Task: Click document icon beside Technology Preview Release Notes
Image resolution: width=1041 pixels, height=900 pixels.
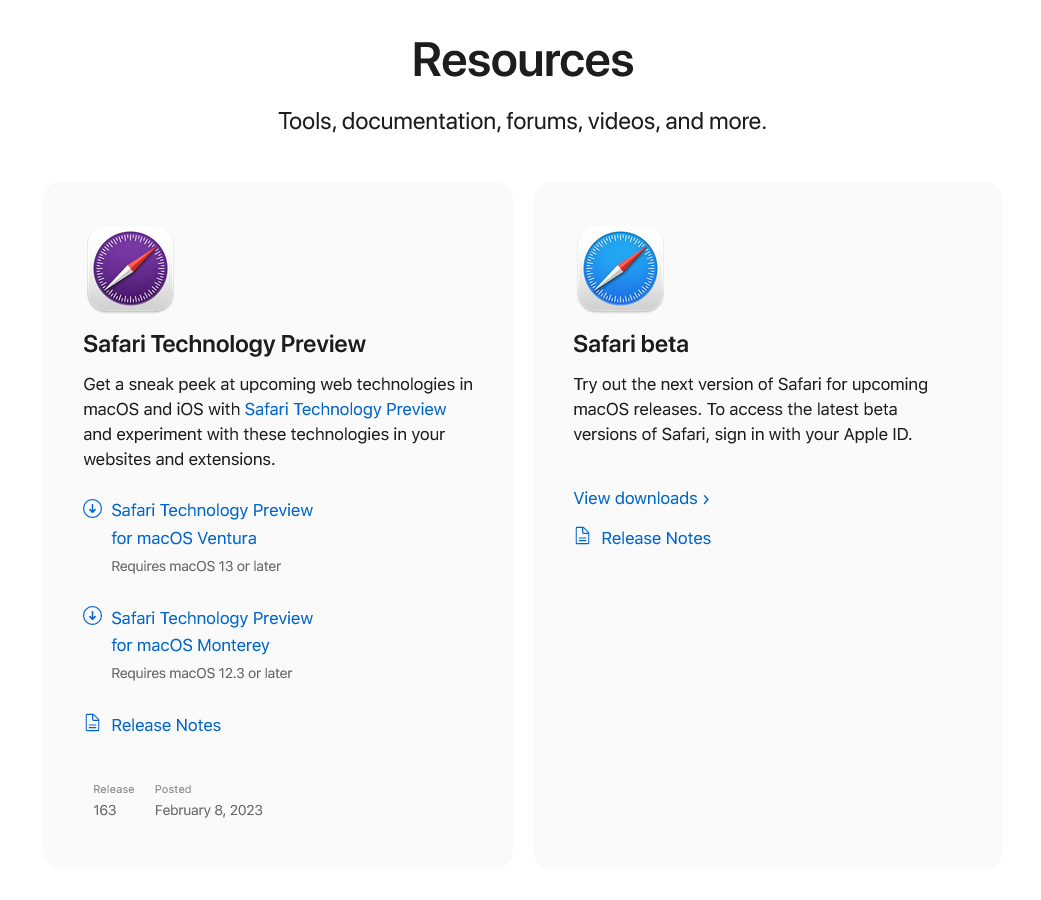Action: point(92,724)
